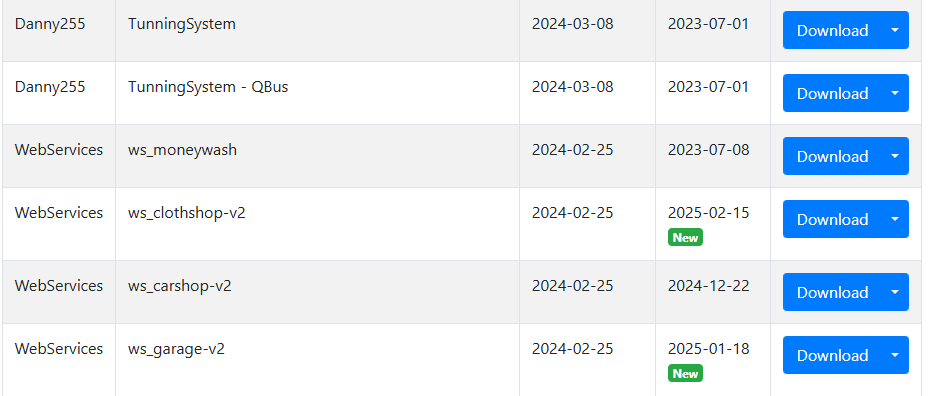Expand download options for ws_moneywash
The image size is (936, 396).
[895, 156]
